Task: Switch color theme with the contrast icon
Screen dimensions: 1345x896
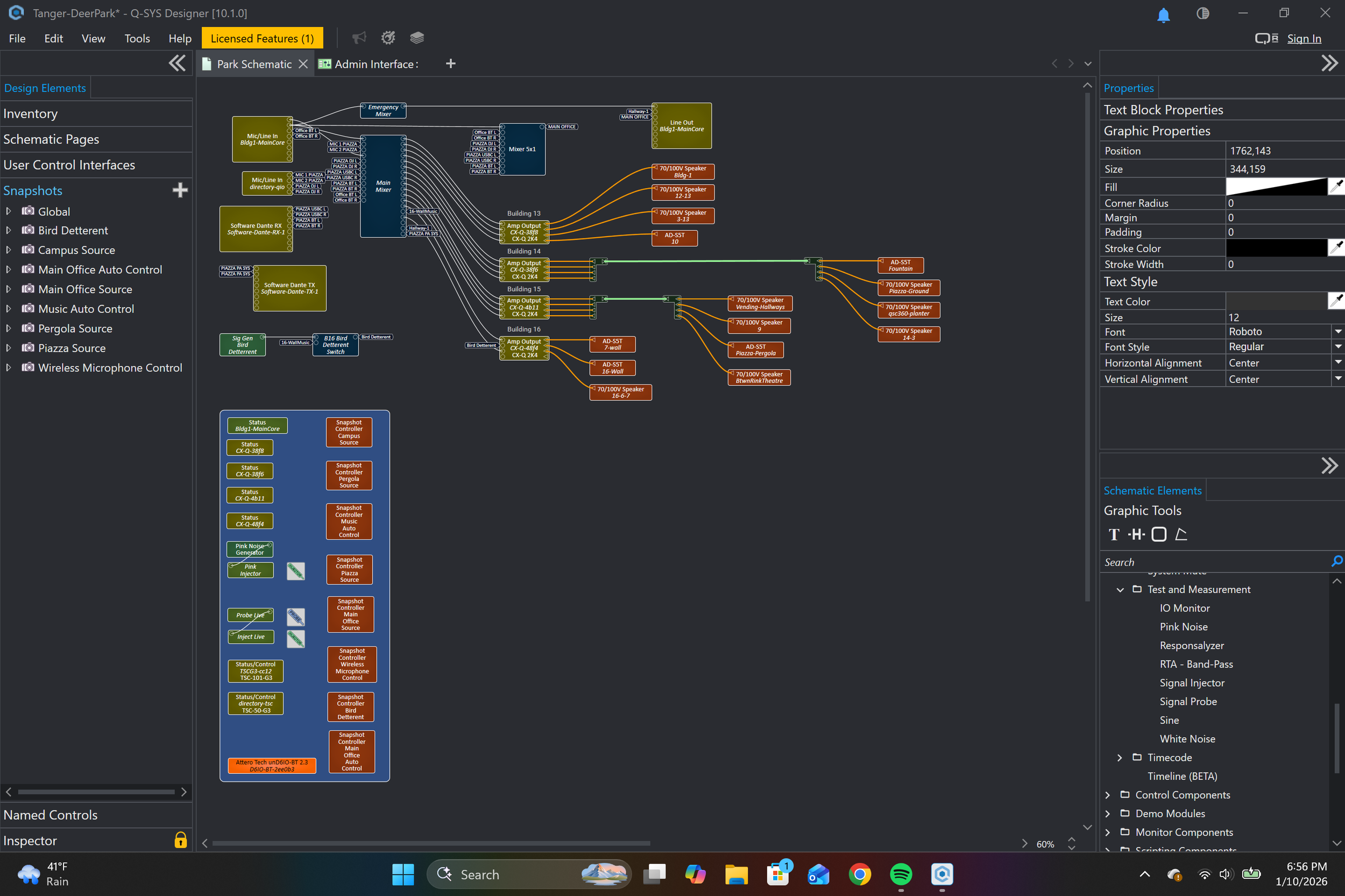Action: pos(1204,13)
